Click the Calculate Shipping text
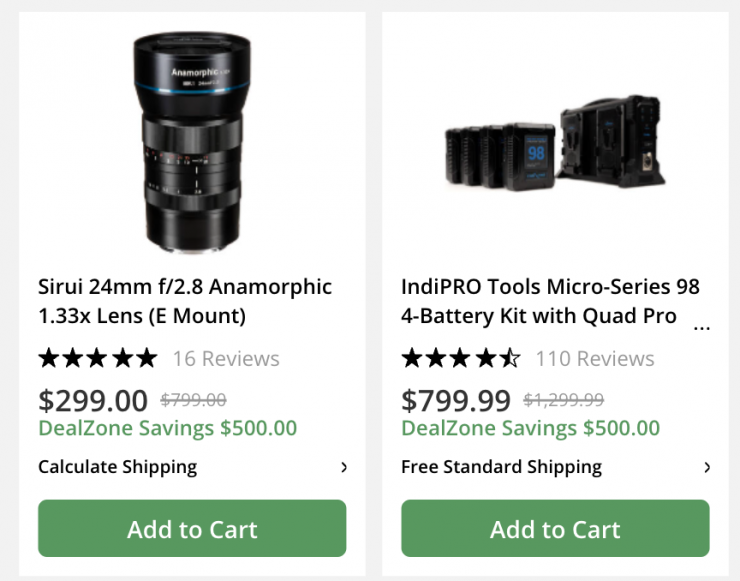The width and height of the screenshot is (740, 581). point(118,467)
